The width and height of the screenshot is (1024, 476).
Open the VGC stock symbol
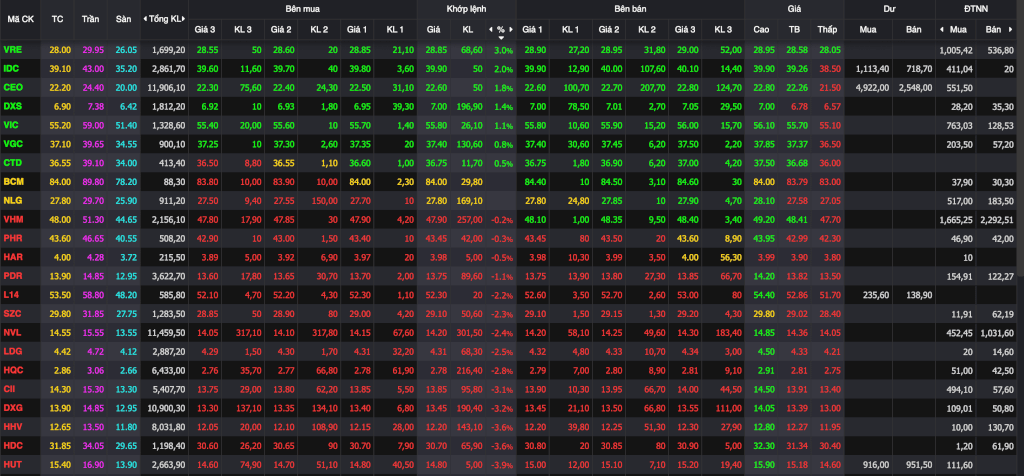click(x=12, y=143)
